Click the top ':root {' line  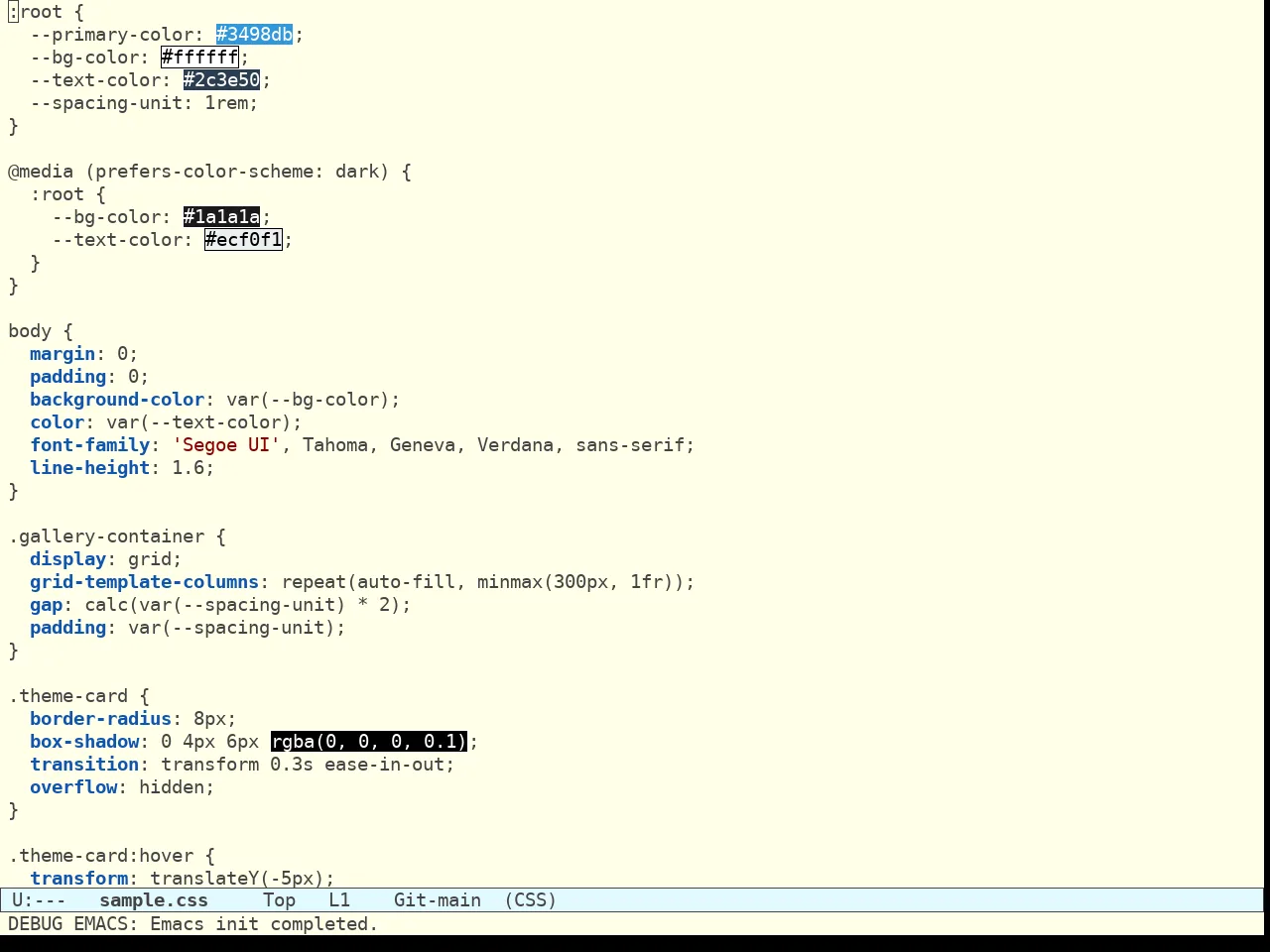point(46,12)
